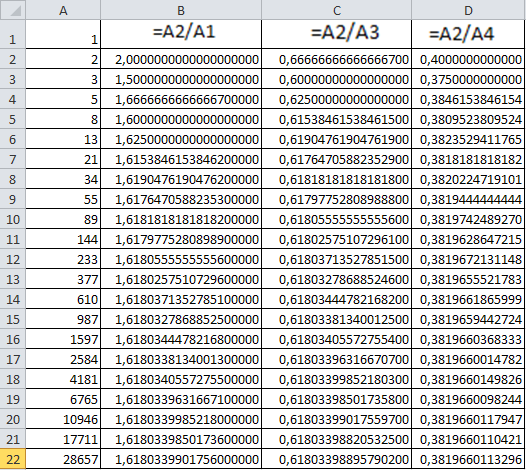Click cell with value 2,0000000000000000

pyautogui.click(x=181, y=59)
